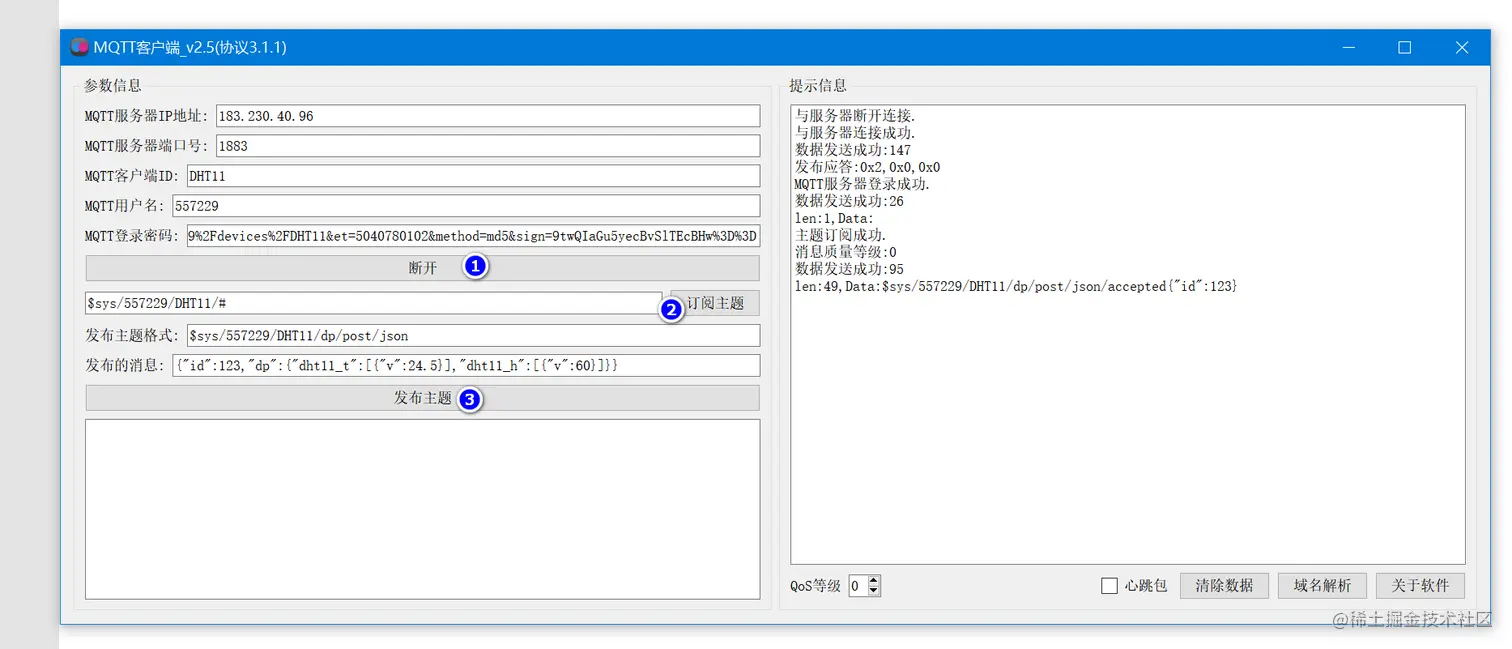Click the 订阅主题 subscribe button
The image size is (1512, 649).
715,303
